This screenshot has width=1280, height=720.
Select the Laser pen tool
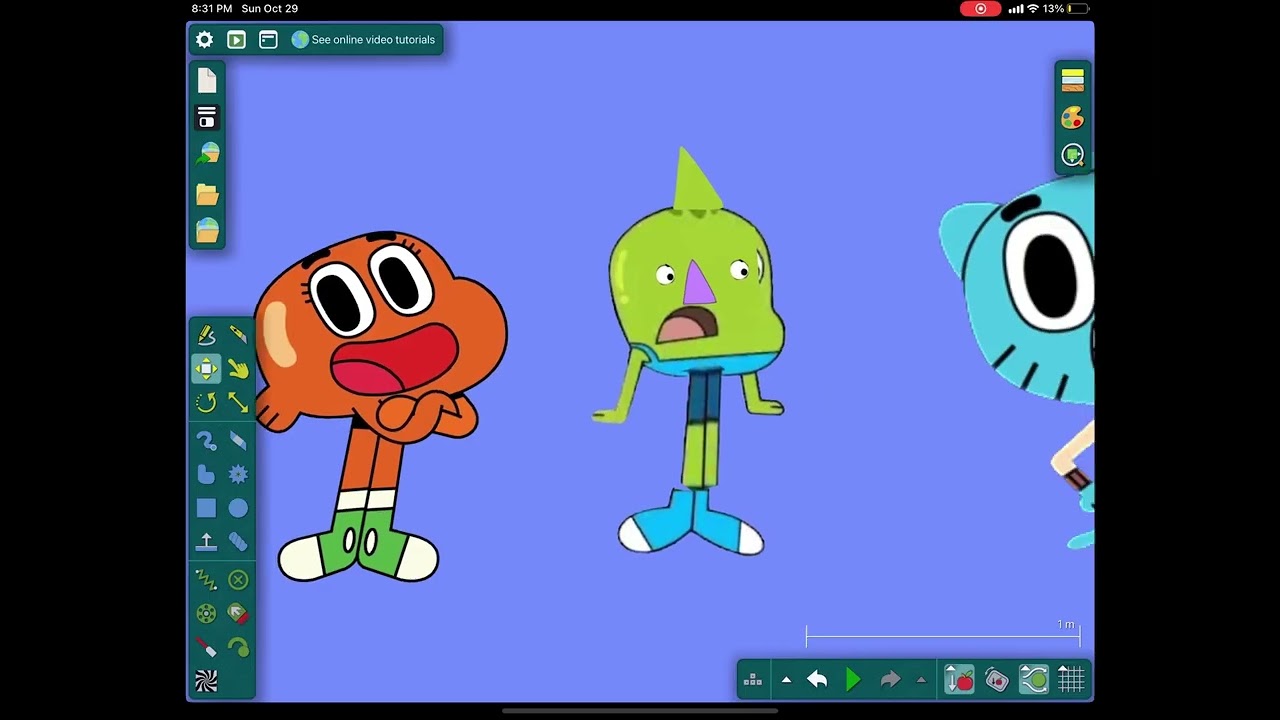pyautogui.click(x=206, y=648)
